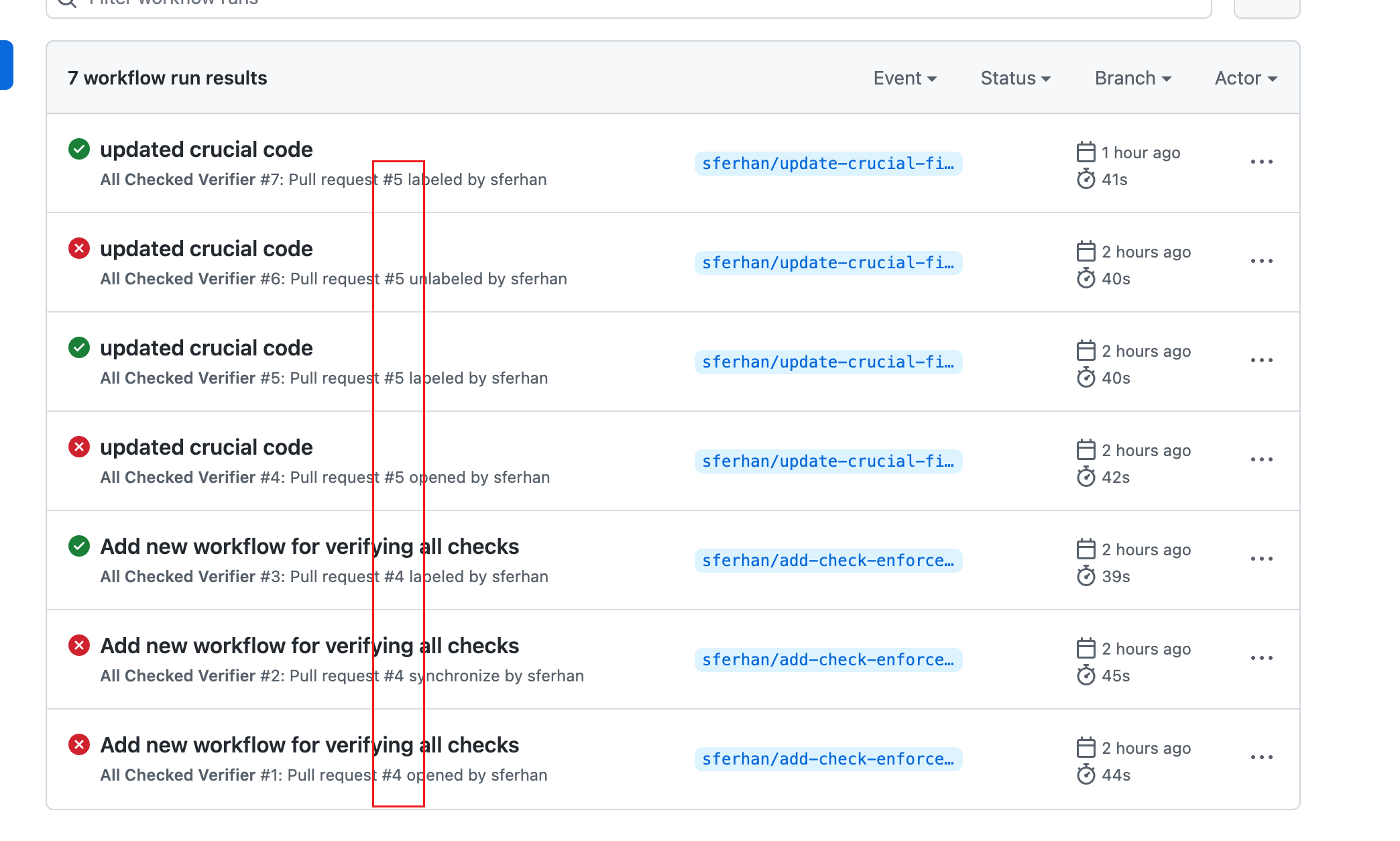
Task: Click success checkmark icon for Verifier #7 run
Action: click(79, 149)
